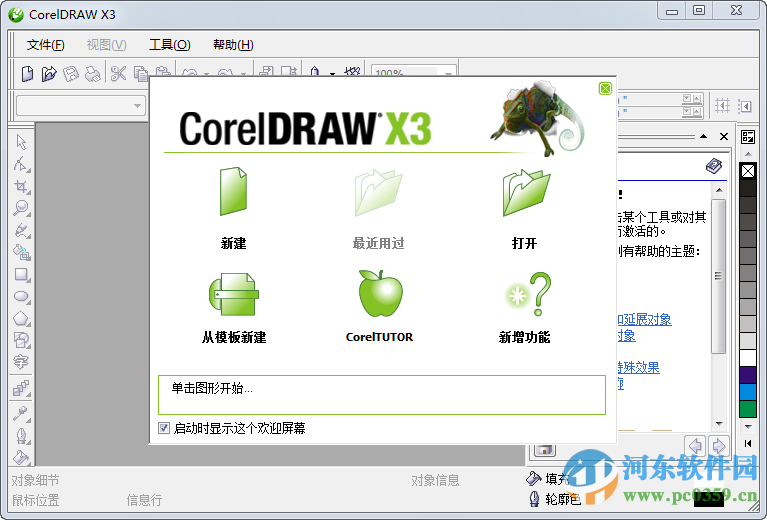Select the Crop tool in toolbox
This screenshot has height=520, width=767.
tap(21, 186)
